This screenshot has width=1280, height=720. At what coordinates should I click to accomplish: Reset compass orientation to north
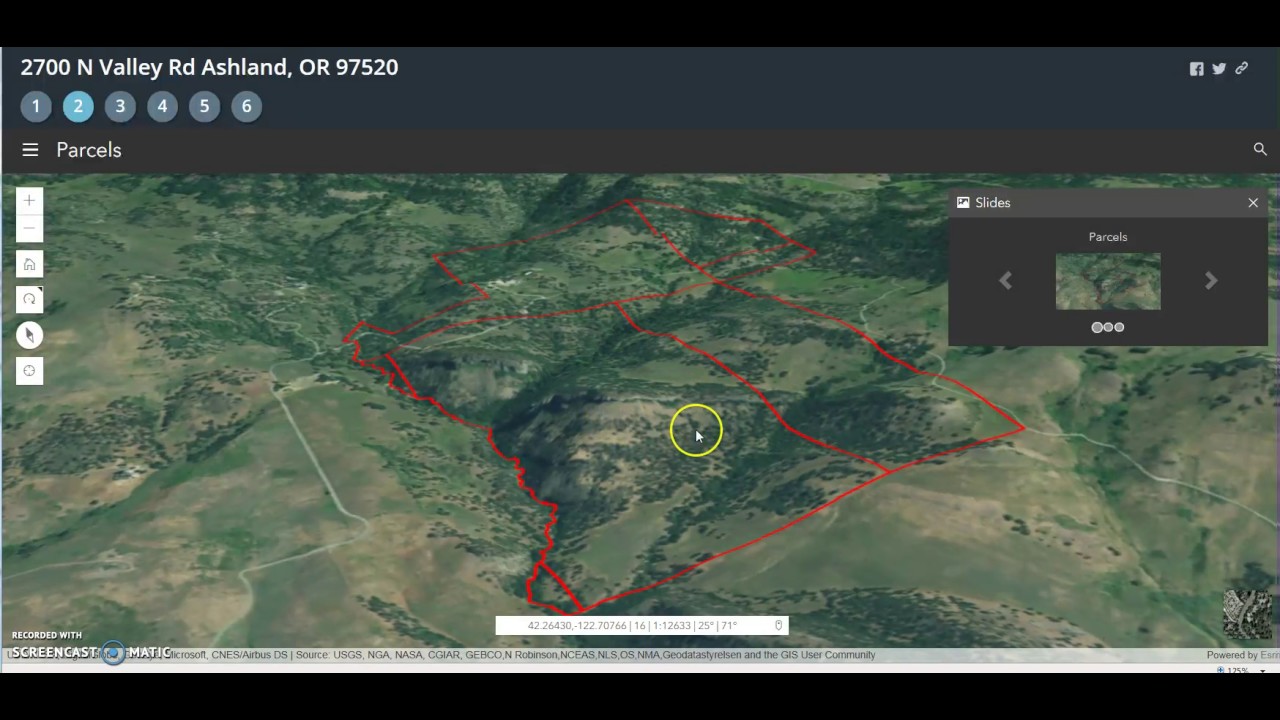click(x=29, y=335)
